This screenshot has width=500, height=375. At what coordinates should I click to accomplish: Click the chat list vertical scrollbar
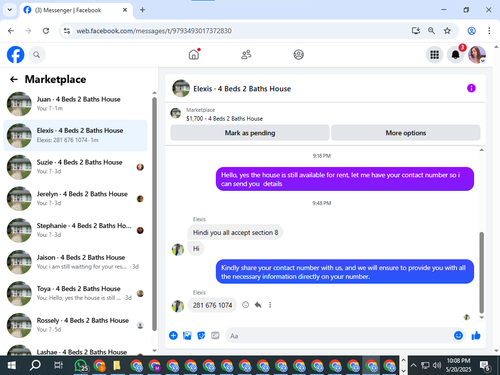tap(154, 213)
